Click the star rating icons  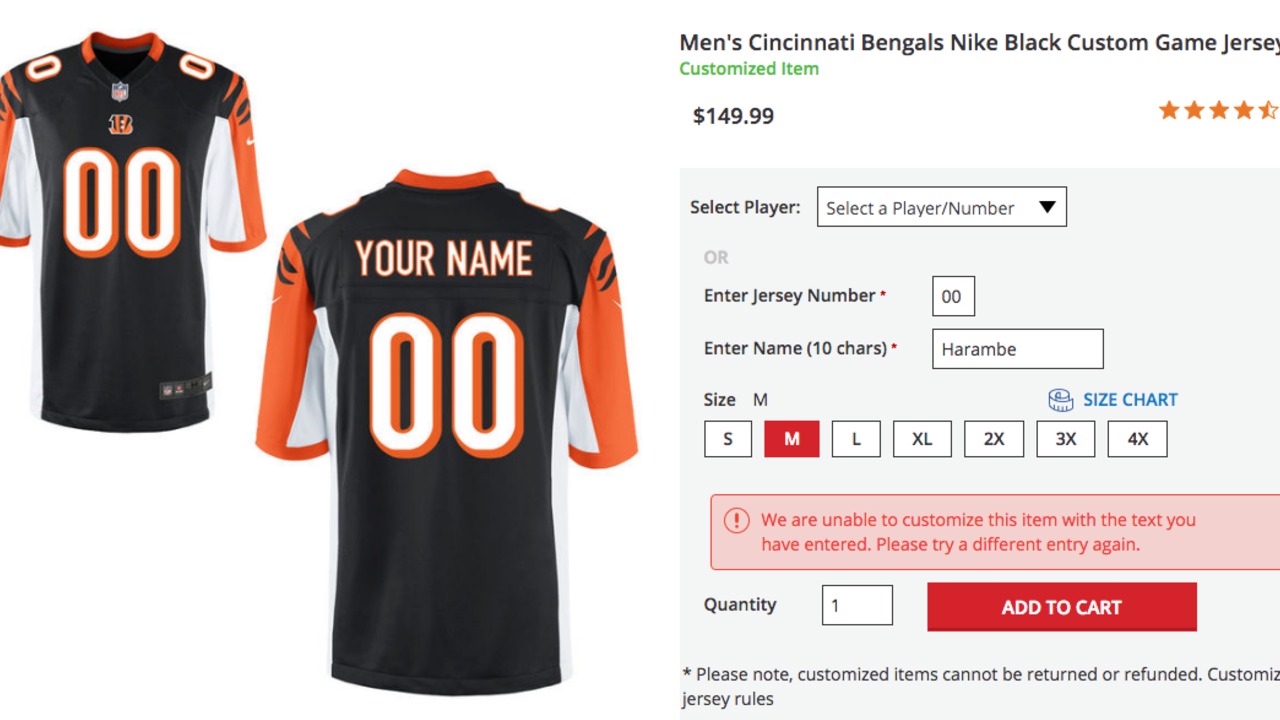pyautogui.click(x=1219, y=110)
